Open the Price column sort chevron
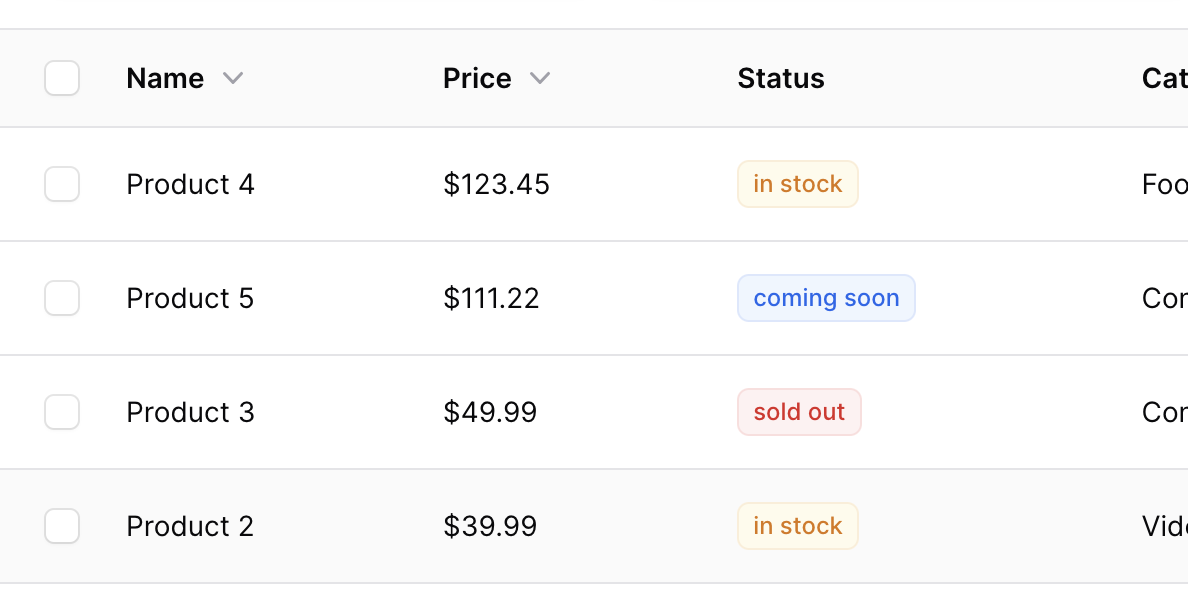The image size is (1188, 598). coord(539,78)
